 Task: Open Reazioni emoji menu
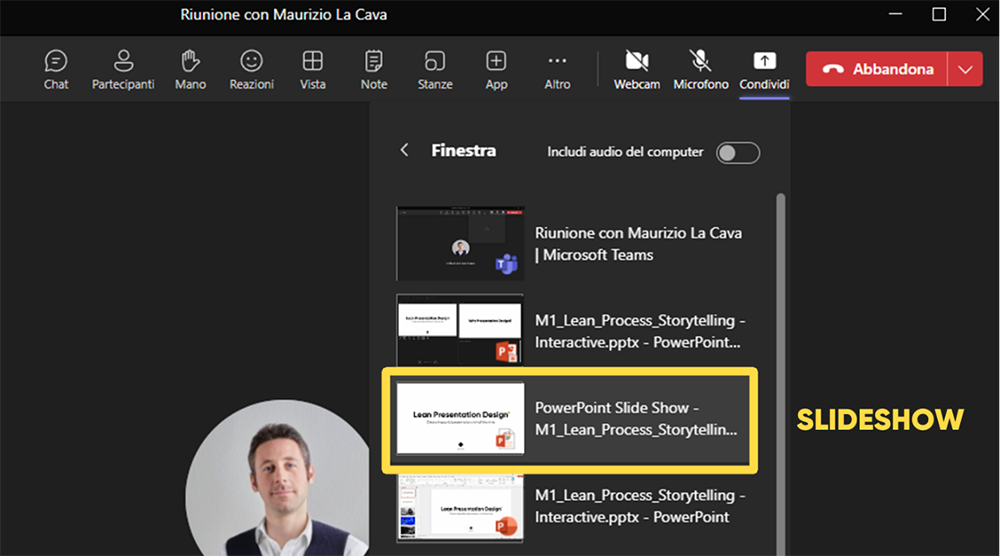pyautogui.click(x=251, y=69)
